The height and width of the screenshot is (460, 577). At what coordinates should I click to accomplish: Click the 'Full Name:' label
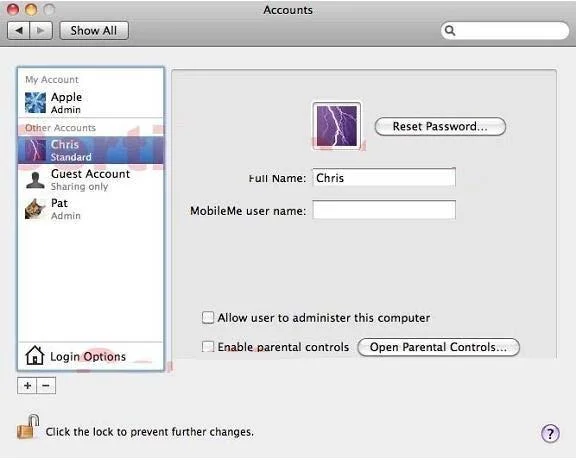pyautogui.click(x=277, y=178)
